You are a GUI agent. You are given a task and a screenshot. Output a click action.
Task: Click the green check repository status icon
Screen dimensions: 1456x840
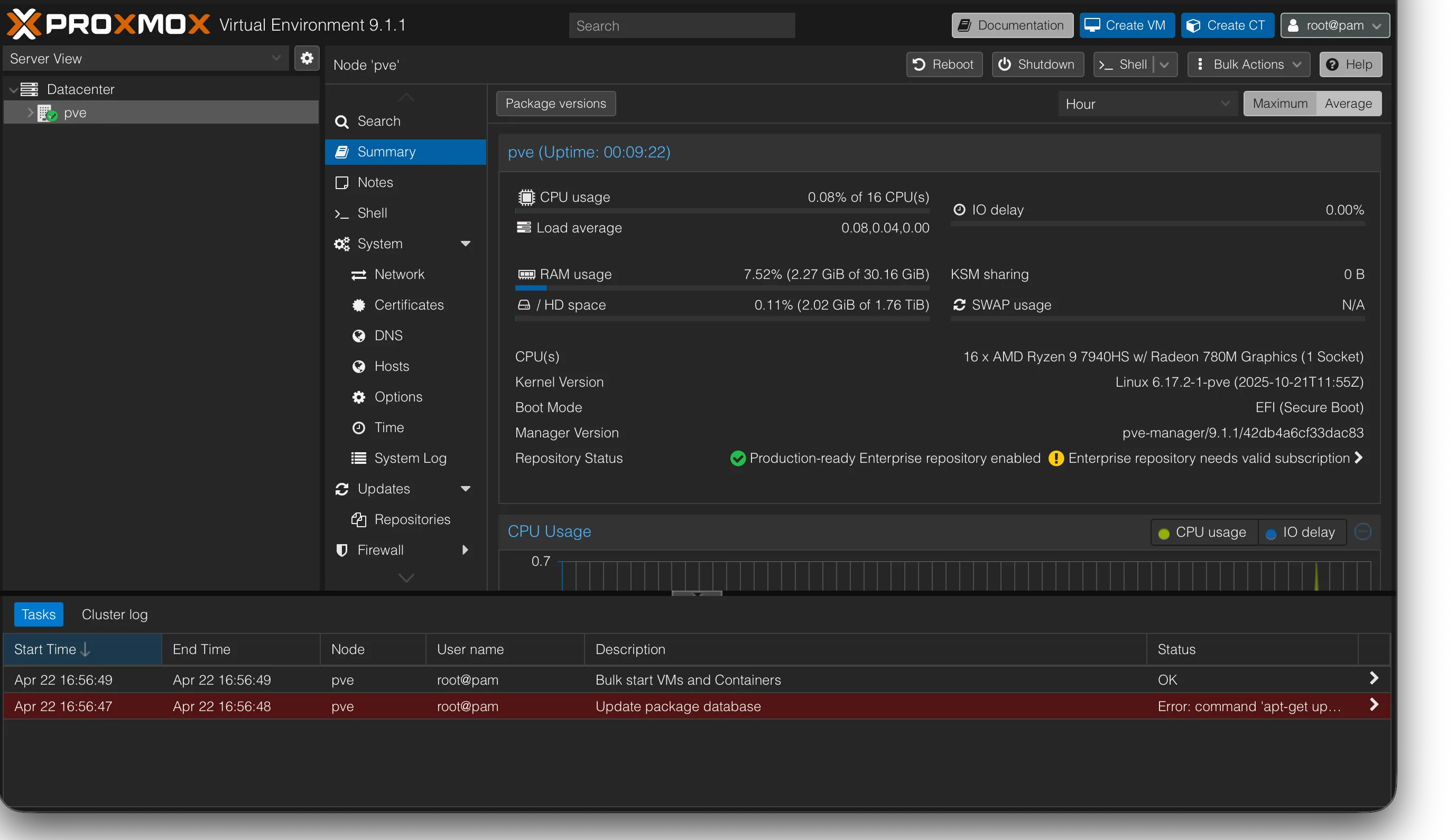[738, 458]
